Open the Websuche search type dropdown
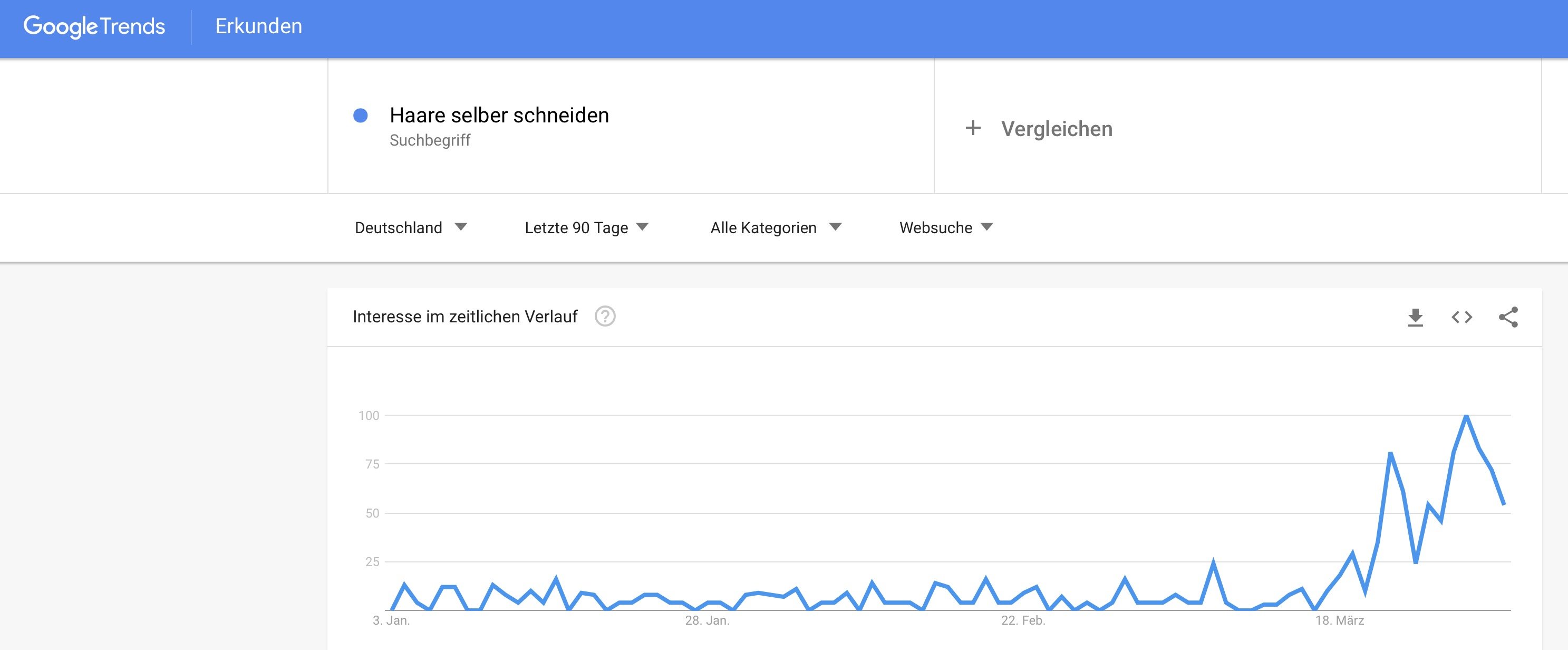 945,228
